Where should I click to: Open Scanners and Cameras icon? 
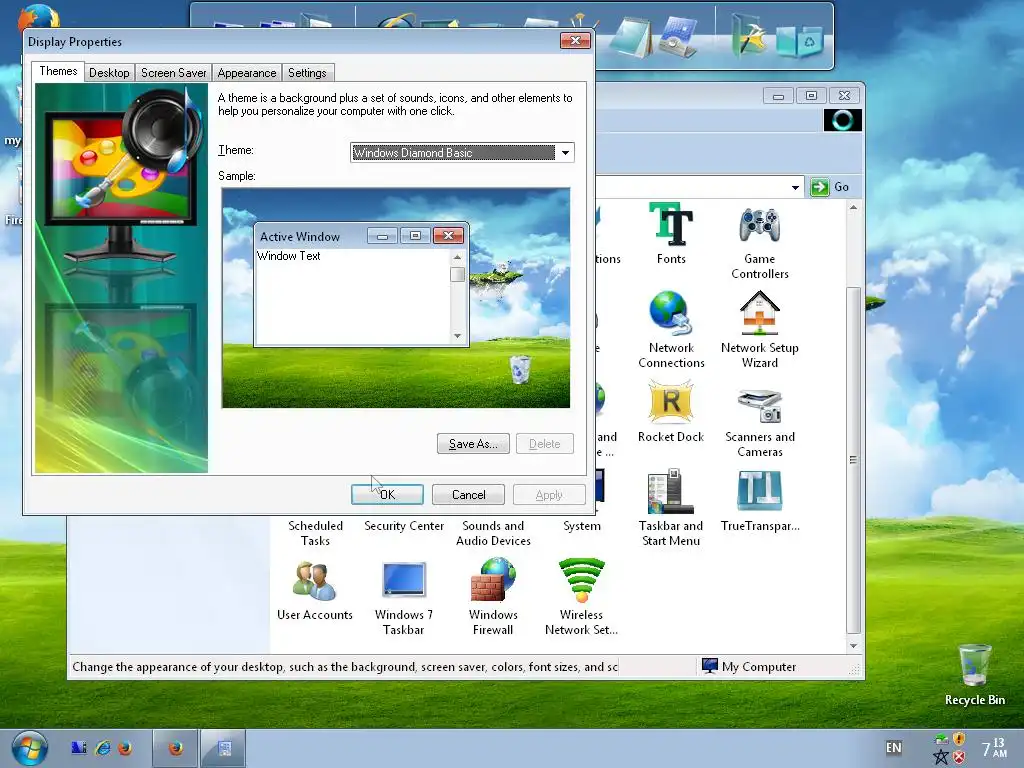point(760,405)
